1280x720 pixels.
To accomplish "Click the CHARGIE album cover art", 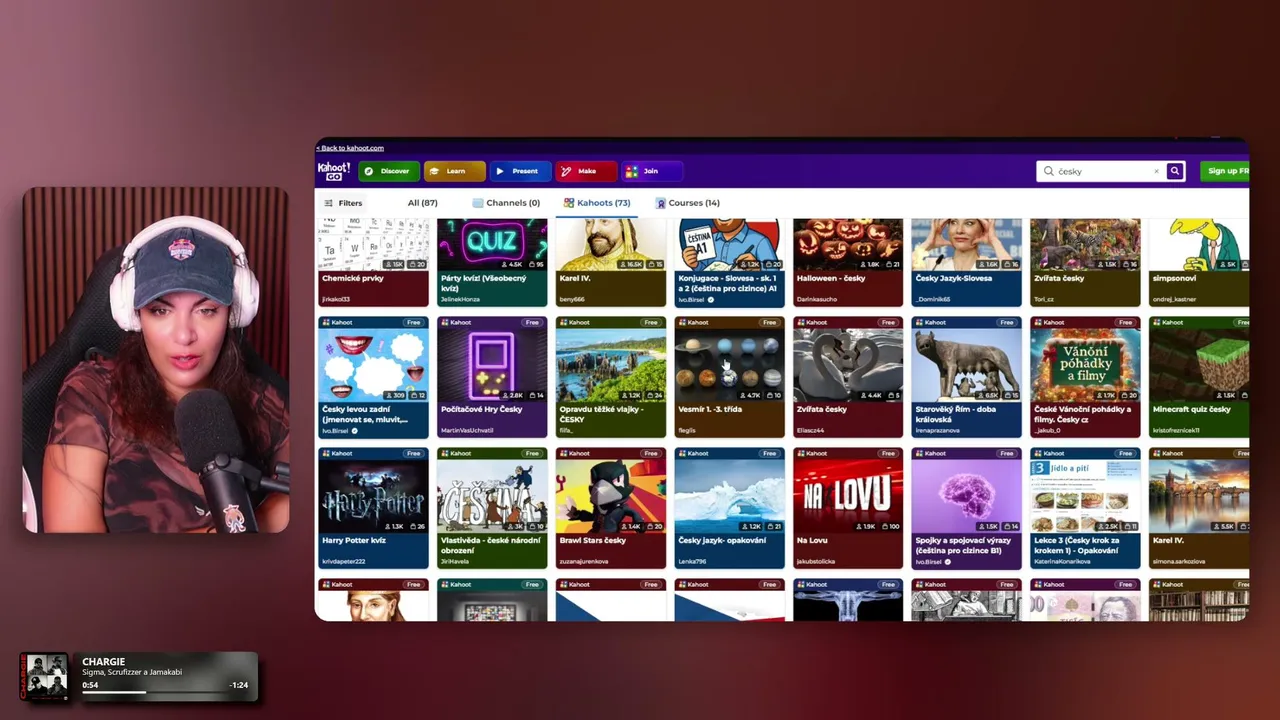I will [45, 677].
